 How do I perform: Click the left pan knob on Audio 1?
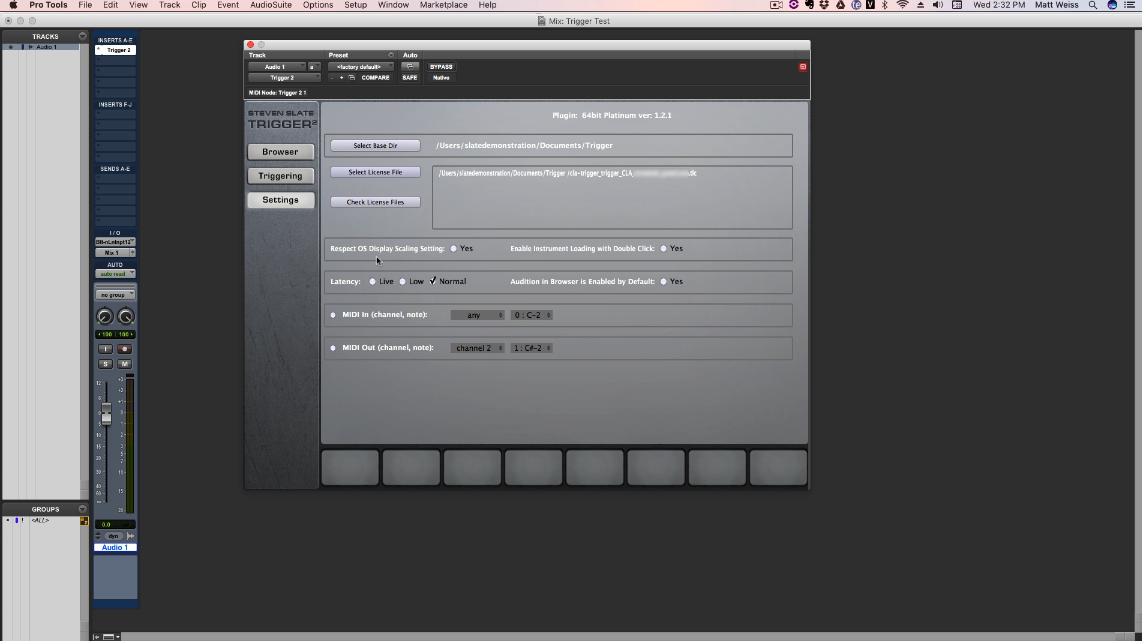(x=105, y=316)
